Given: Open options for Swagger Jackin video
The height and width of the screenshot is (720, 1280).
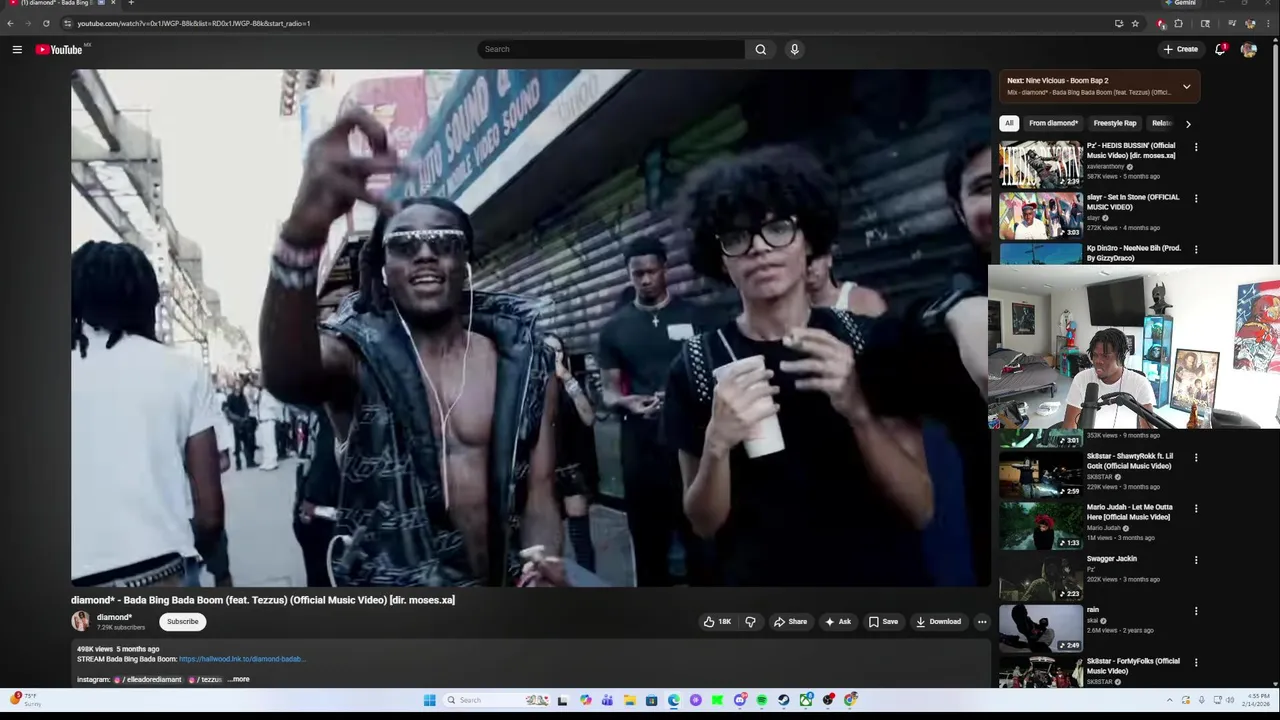Looking at the screenshot, I should [x=1196, y=560].
